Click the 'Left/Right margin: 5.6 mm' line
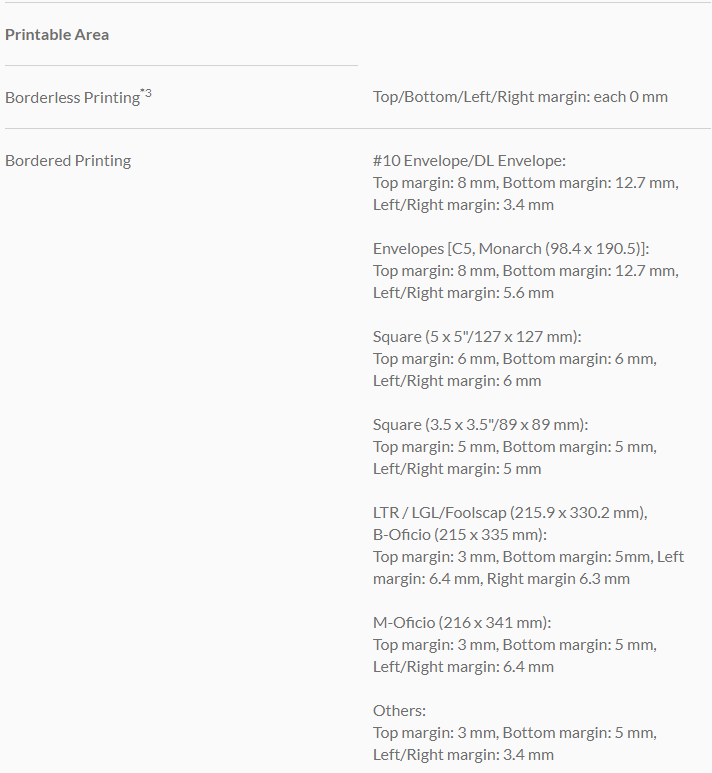The image size is (712, 773). [463, 293]
